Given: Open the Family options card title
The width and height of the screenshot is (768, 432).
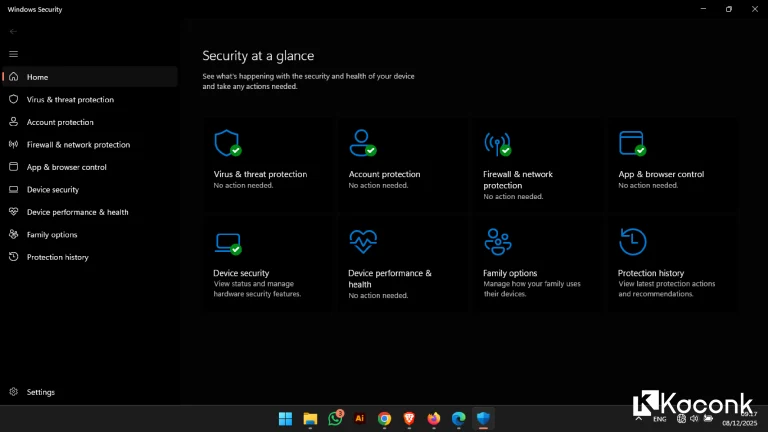Looking at the screenshot, I should click(x=510, y=273).
